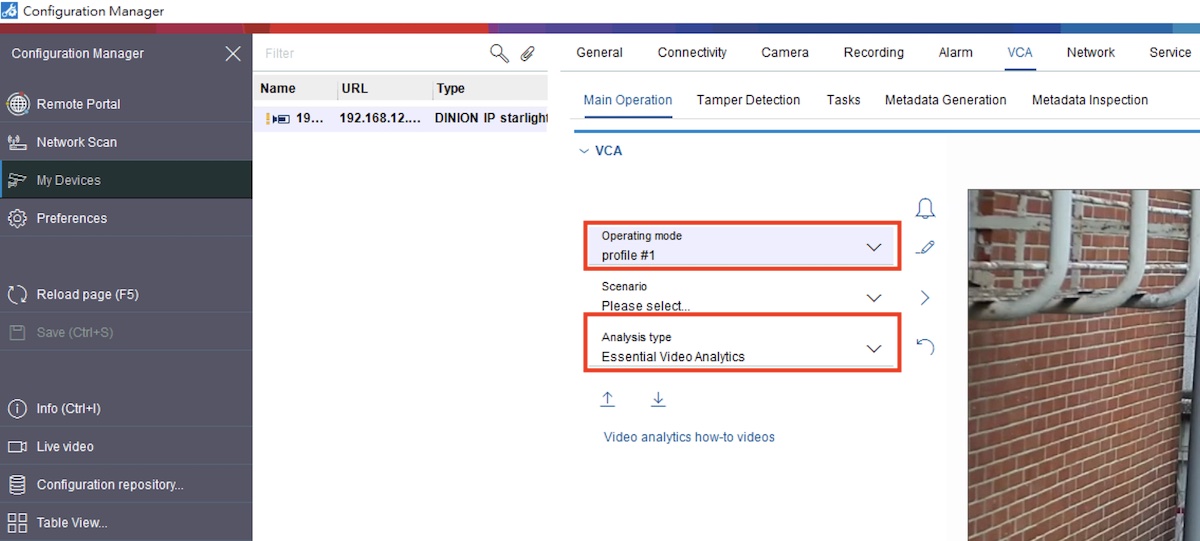Click the undo arrow beside Analysis type
This screenshot has height=541, width=1200.
coord(925,348)
